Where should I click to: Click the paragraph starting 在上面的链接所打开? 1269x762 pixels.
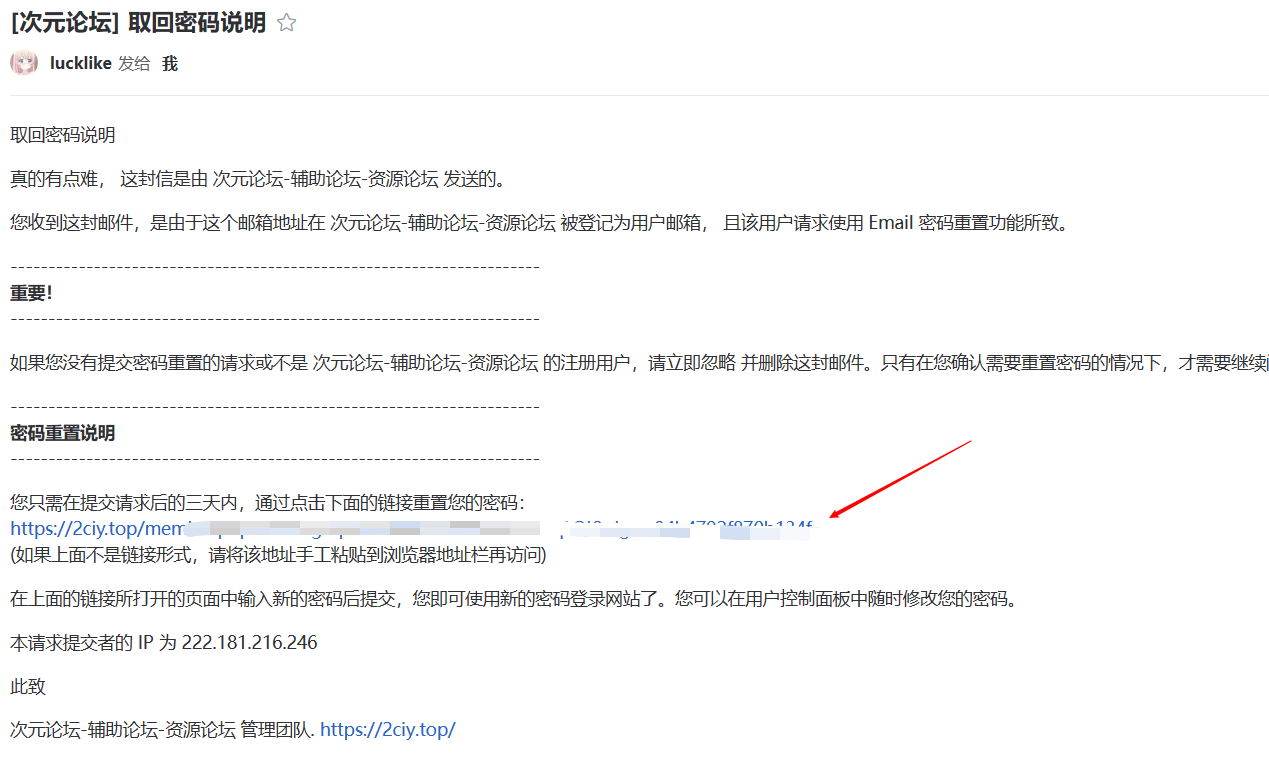click(512, 599)
